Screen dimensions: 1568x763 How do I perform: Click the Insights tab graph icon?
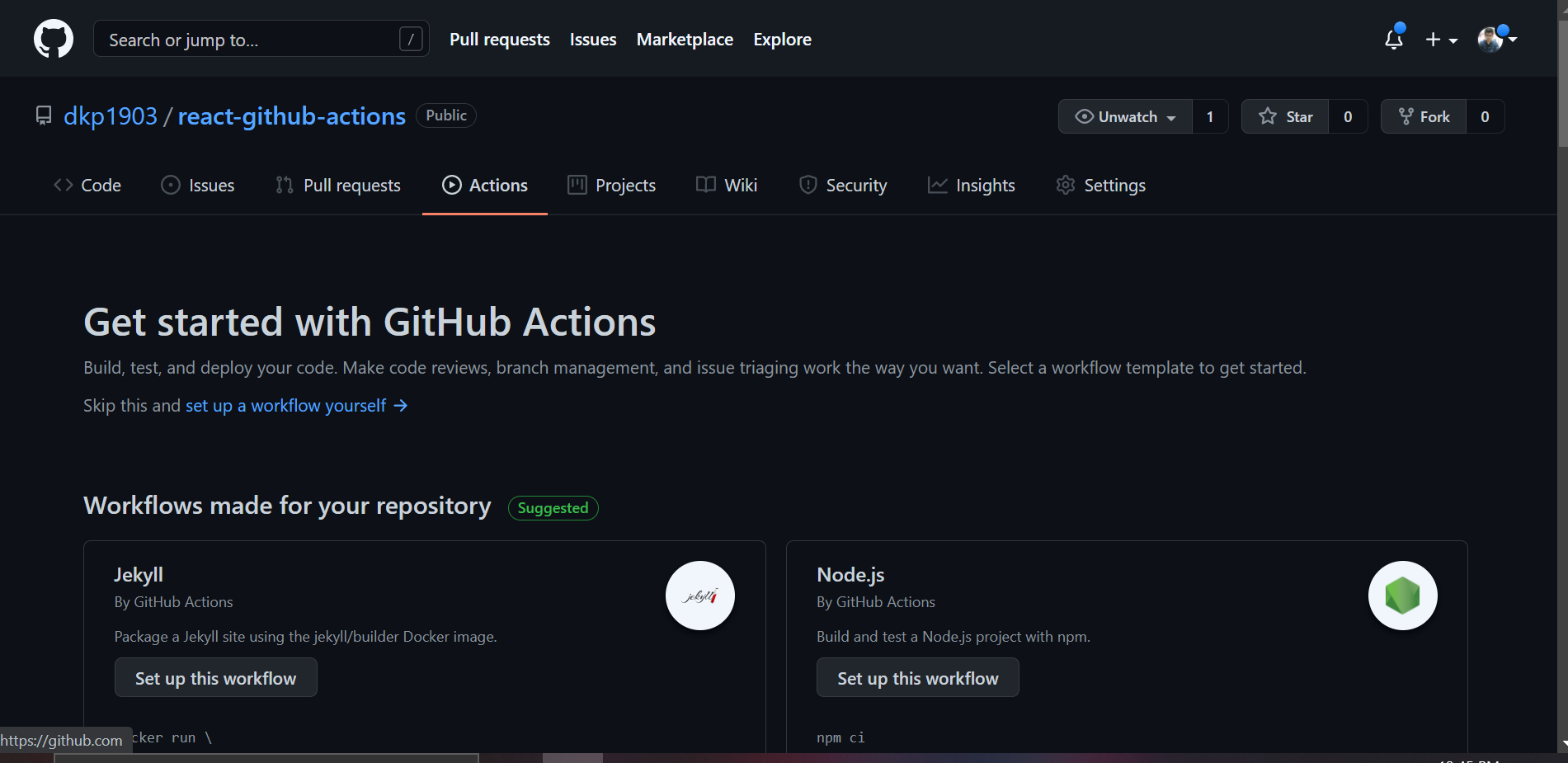pyautogui.click(x=938, y=185)
